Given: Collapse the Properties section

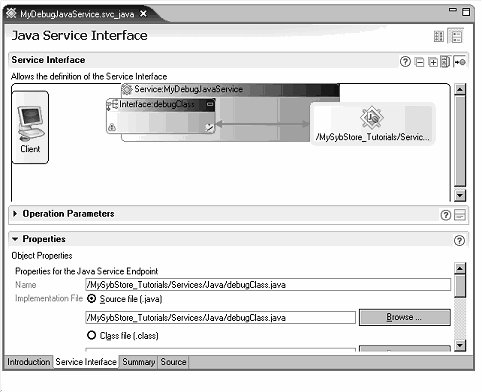Looking at the screenshot, I should [x=15, y=239].
